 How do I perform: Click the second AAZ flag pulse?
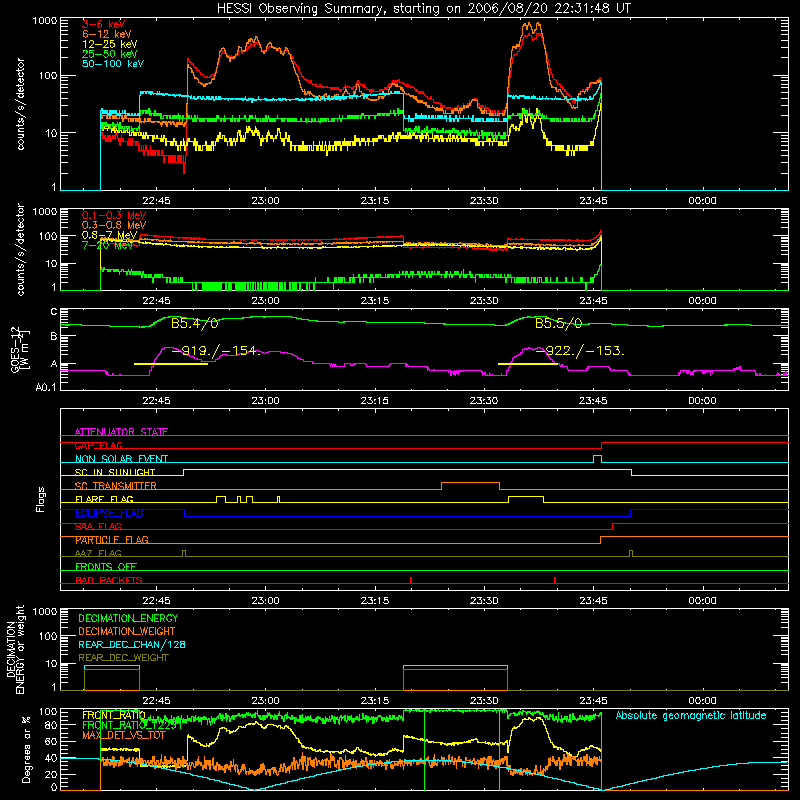click(x=631, y=553)
